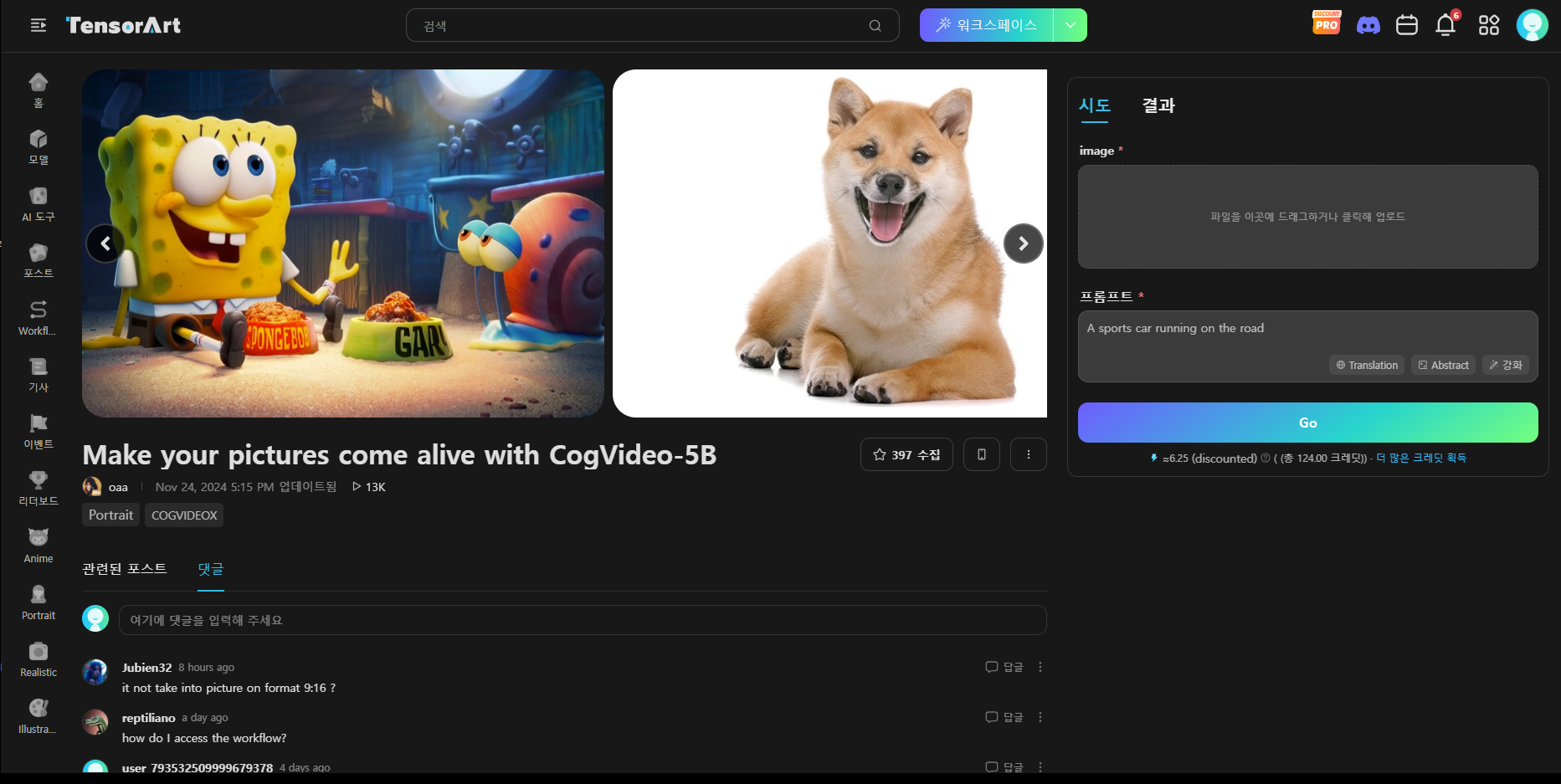
Task: Collapse the sidebar with the hamburger menu icon
Action: (39, 25)
